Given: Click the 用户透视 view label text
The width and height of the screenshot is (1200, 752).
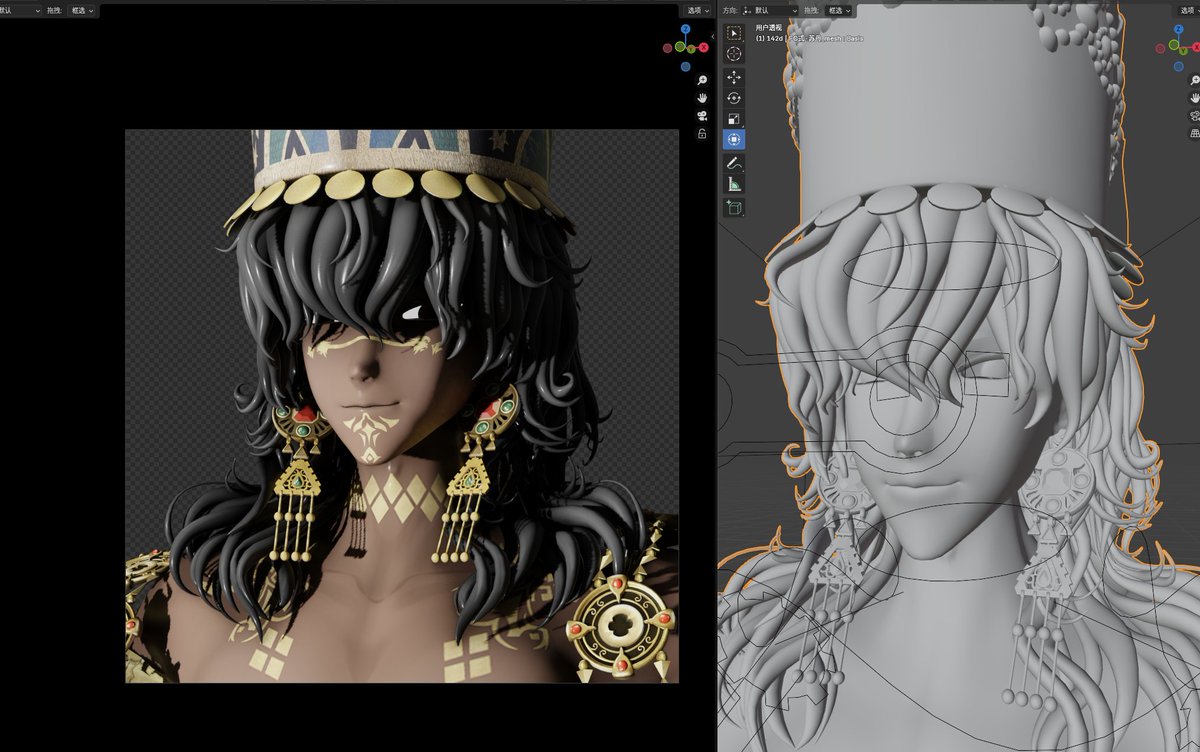Looking at the screenshot, I should coord(768,28).
